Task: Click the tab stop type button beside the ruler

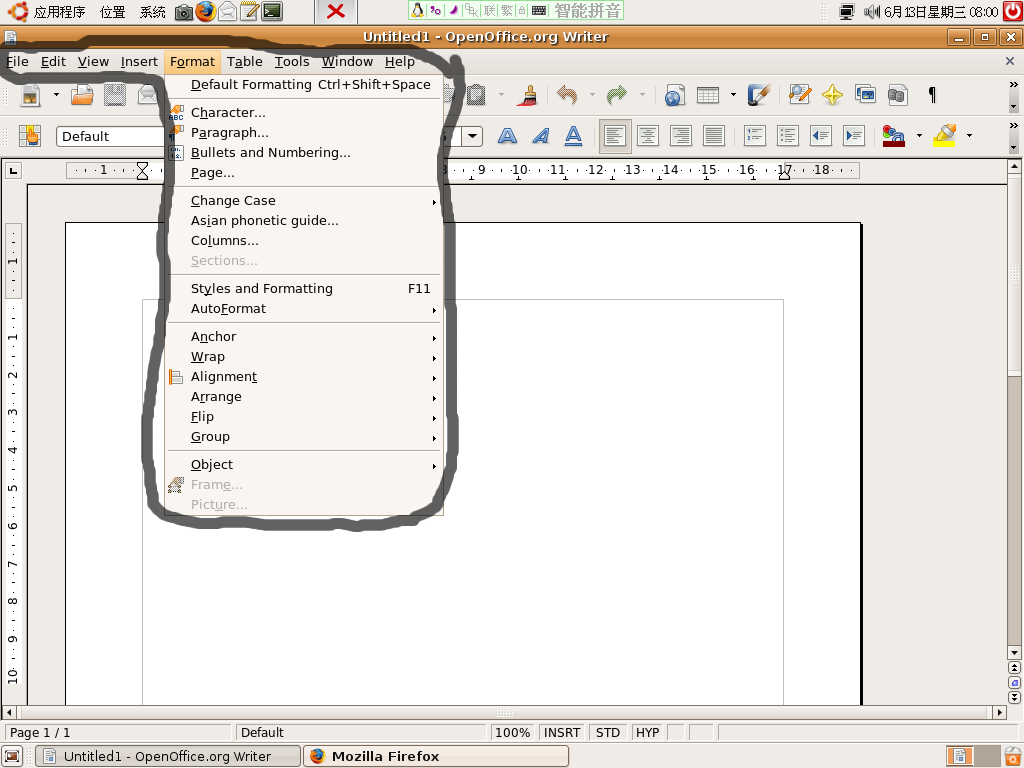Action: (13, 171)
